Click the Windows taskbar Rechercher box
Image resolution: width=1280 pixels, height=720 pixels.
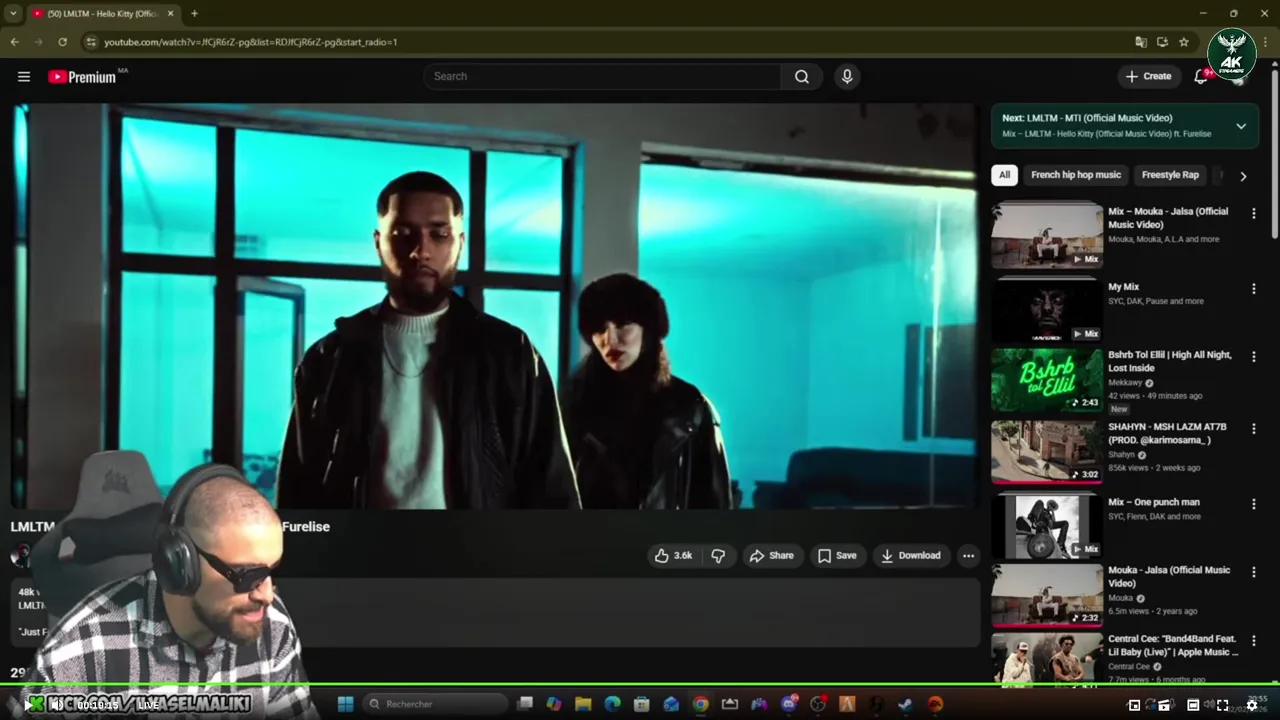point(435,704)
